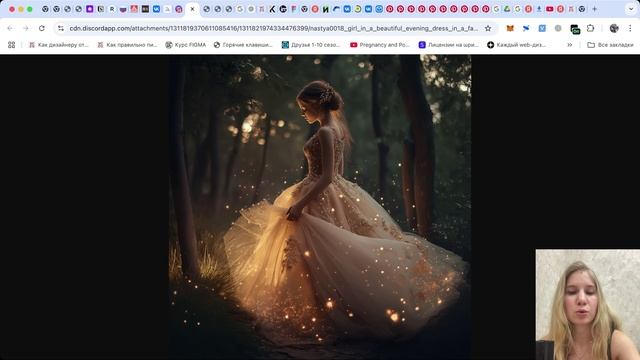The height and width of the screenshot is (360, 640).
Task: Switch to the blue download-arrow tab
Action: click(539, 9)
